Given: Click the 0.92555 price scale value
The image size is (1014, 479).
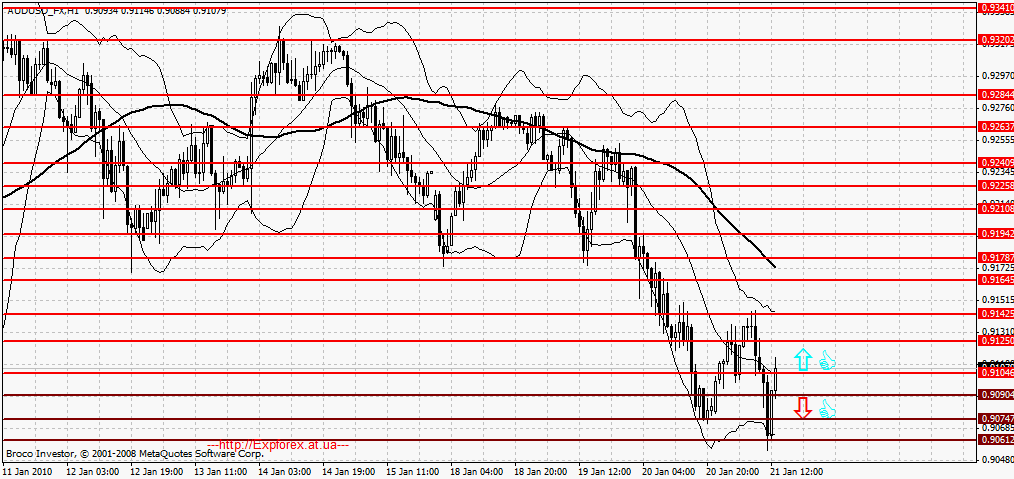Looking at the screenshot, I should point(997,139).
